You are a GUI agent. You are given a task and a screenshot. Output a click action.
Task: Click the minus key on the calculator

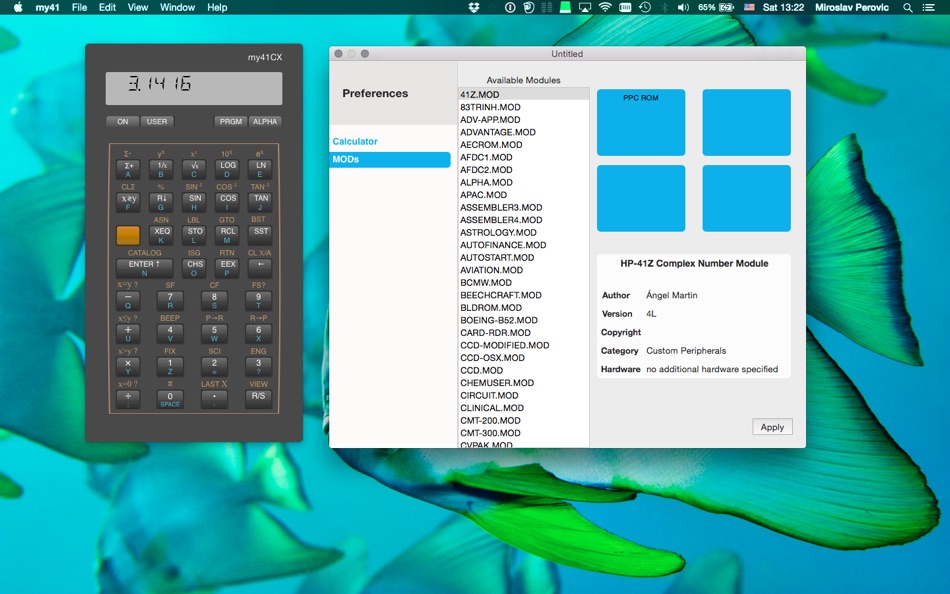tap(128, 301)
